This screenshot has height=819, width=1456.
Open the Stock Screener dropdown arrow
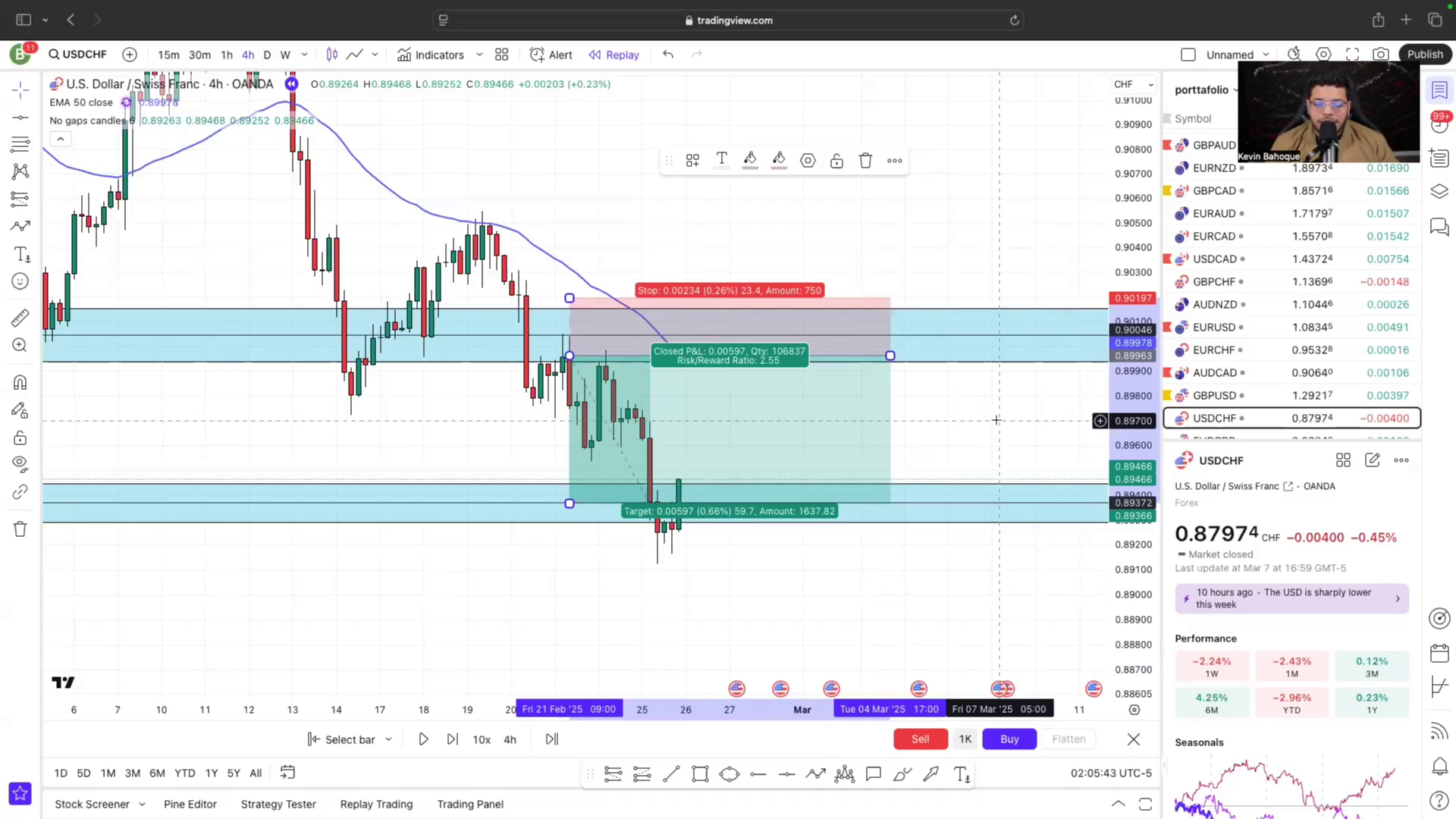click(142, 805)
